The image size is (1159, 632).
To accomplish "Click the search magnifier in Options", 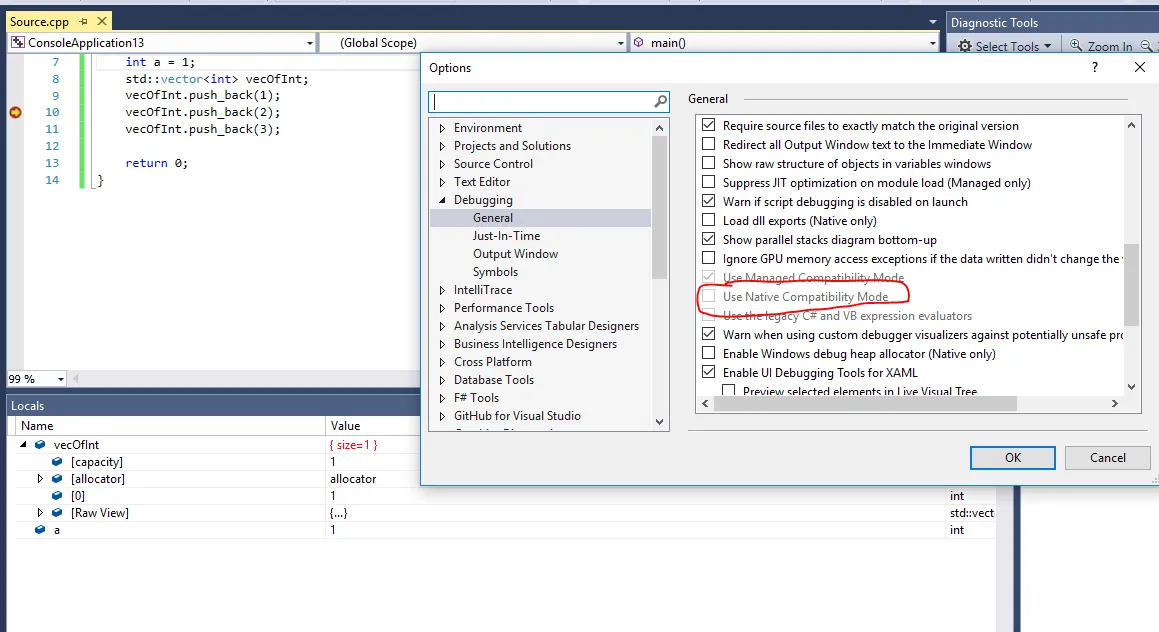I will [660, 101].
